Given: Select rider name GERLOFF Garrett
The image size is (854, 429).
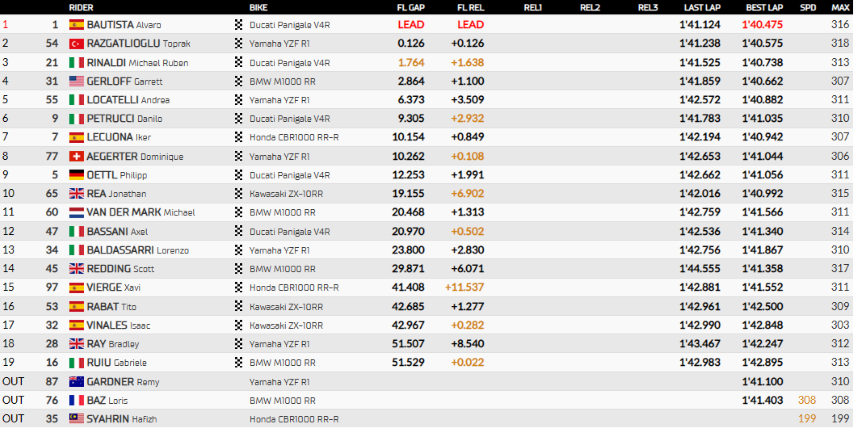Looking at the screenshot, I should (124, 82).
